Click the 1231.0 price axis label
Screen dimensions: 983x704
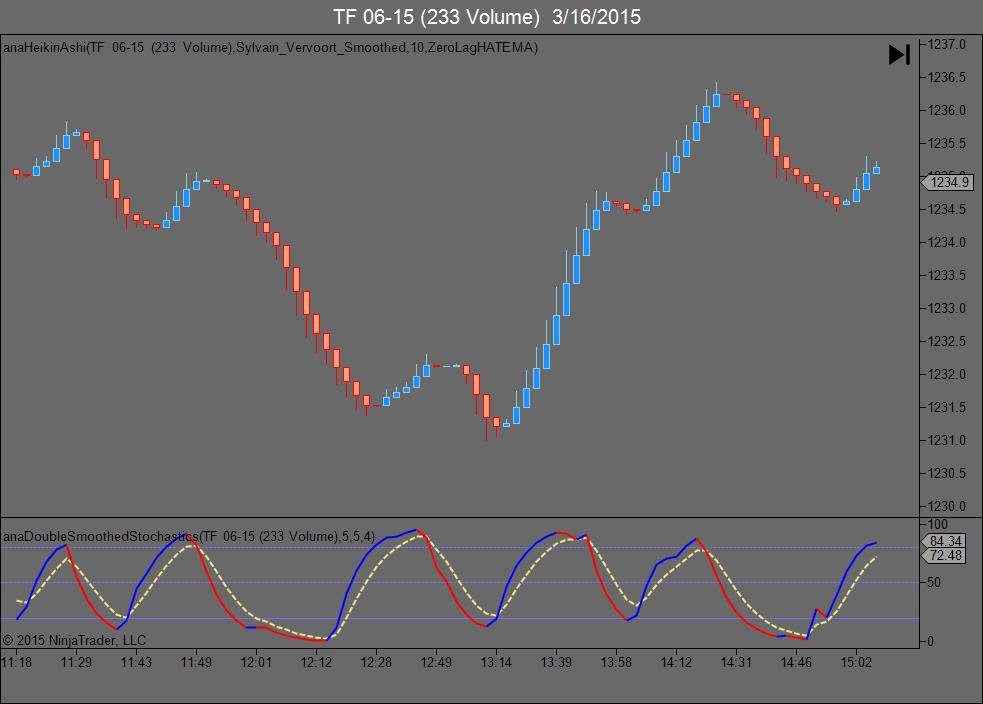coord(947,441)
